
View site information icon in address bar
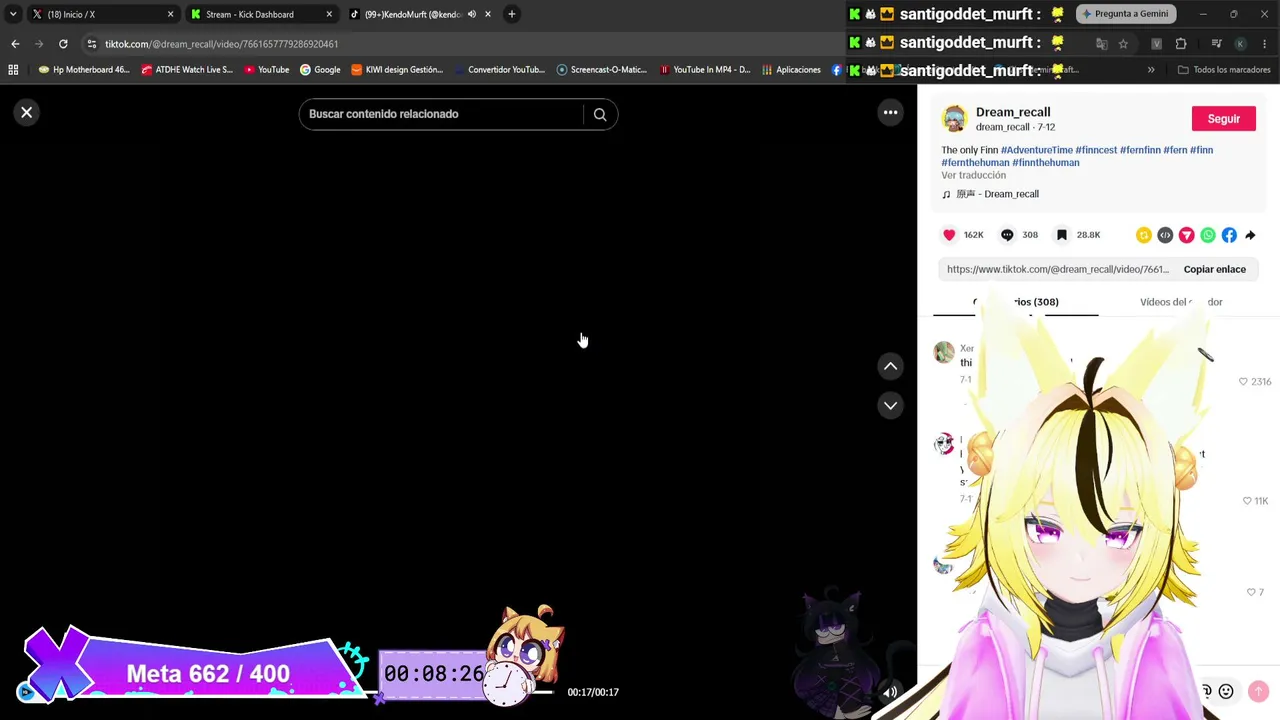(x=92, y=44)
